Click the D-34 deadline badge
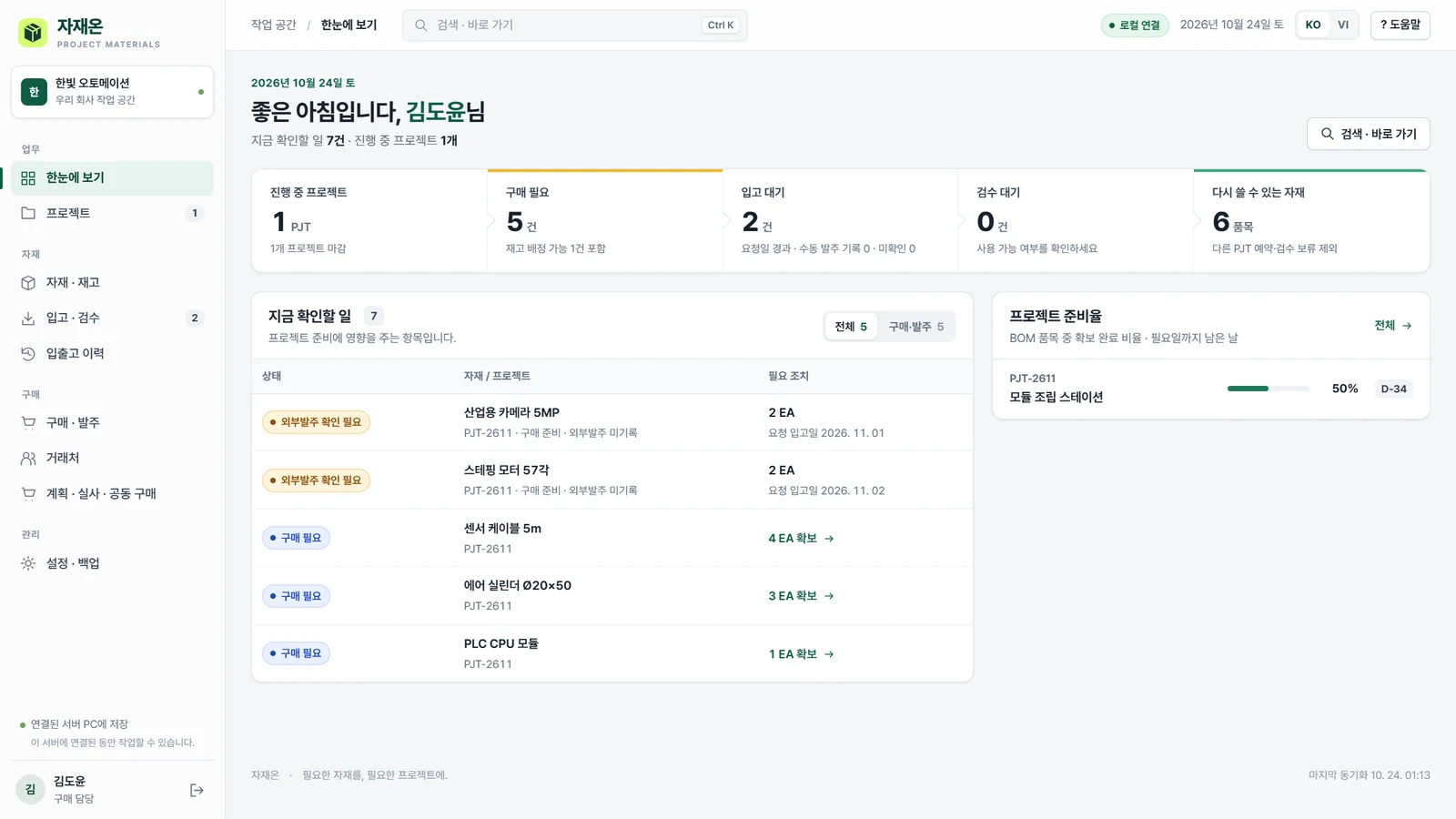Viewport: 1456px width, 819px height. click(x=1393, y=389)
